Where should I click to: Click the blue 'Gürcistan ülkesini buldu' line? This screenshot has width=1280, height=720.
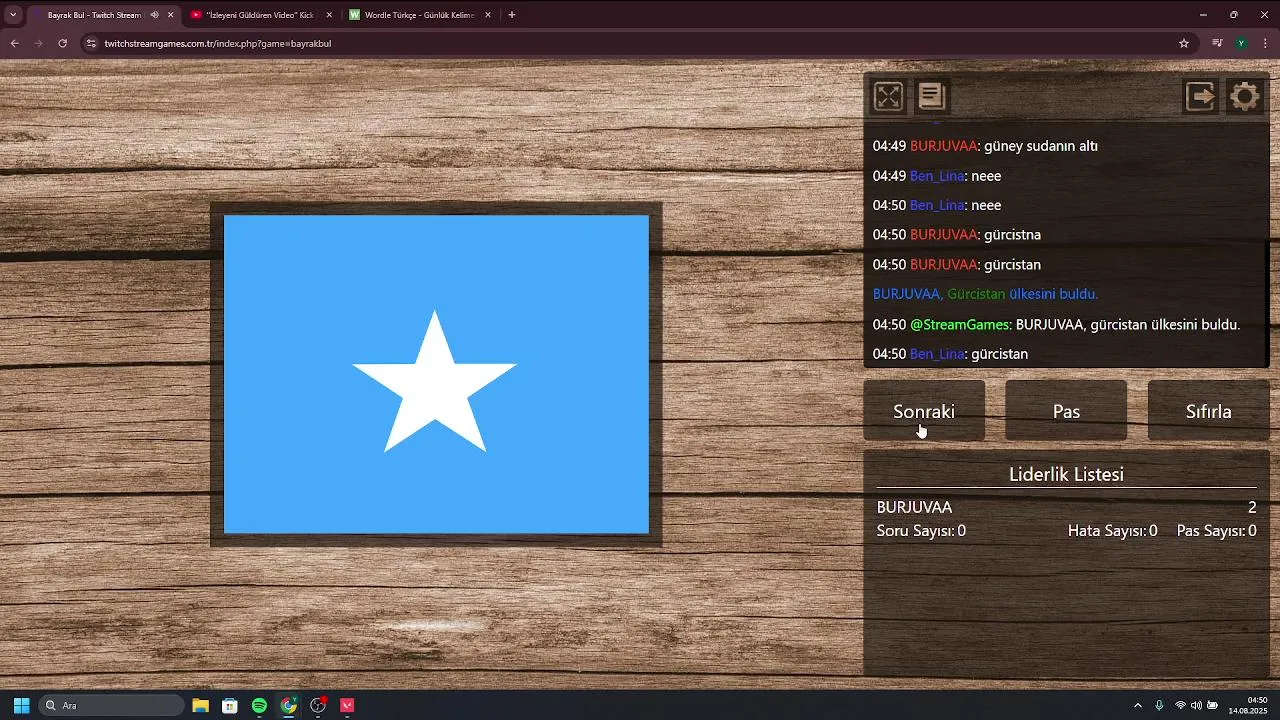(x=985, y=294)
